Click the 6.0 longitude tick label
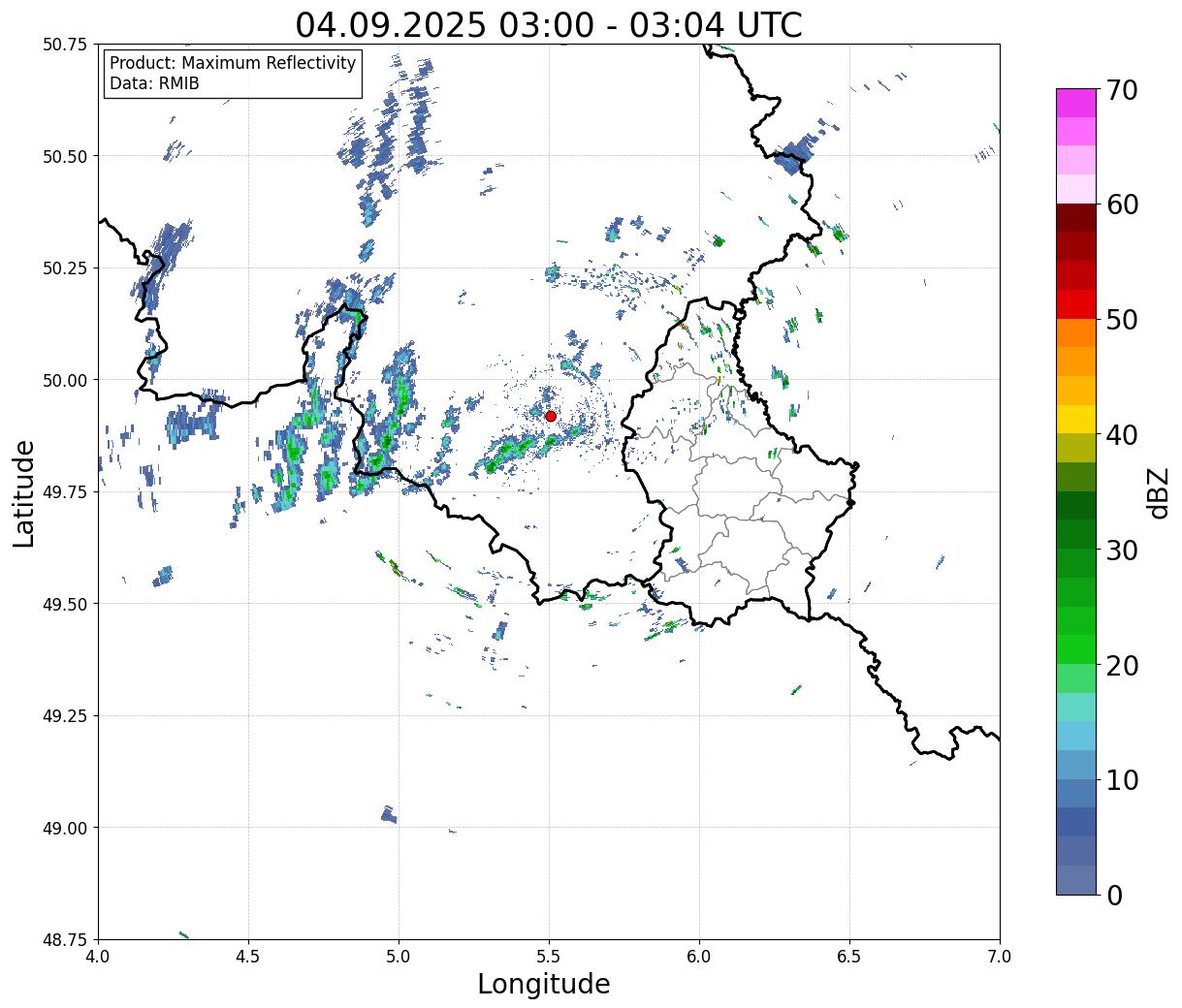This screenshot has width=1182, height=1008. [x=699, y=957]
